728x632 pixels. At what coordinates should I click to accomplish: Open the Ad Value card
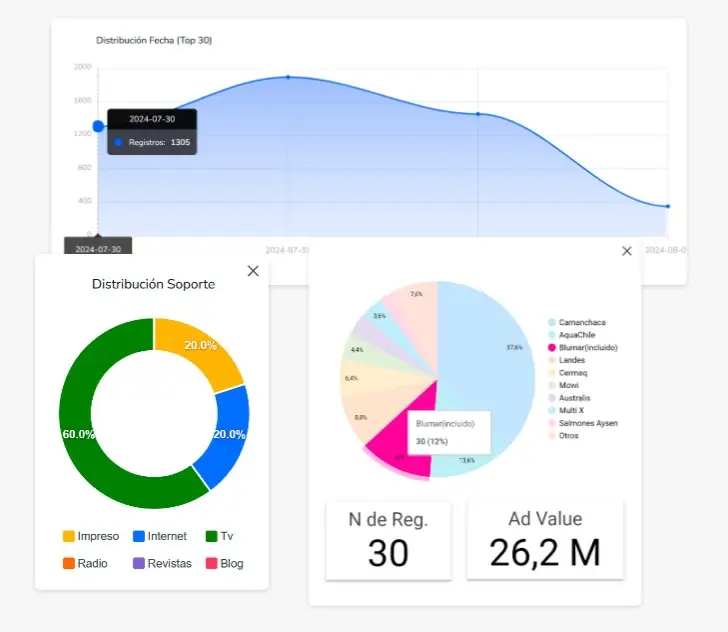545,540
